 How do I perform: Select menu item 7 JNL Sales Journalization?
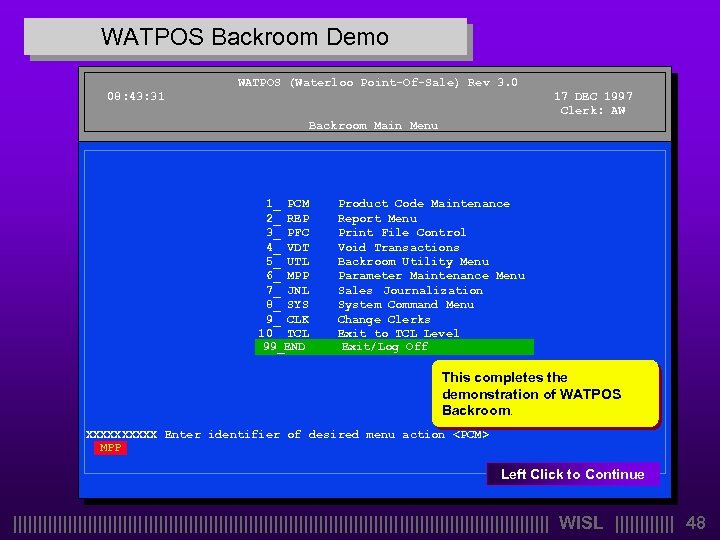click(374, 291)
